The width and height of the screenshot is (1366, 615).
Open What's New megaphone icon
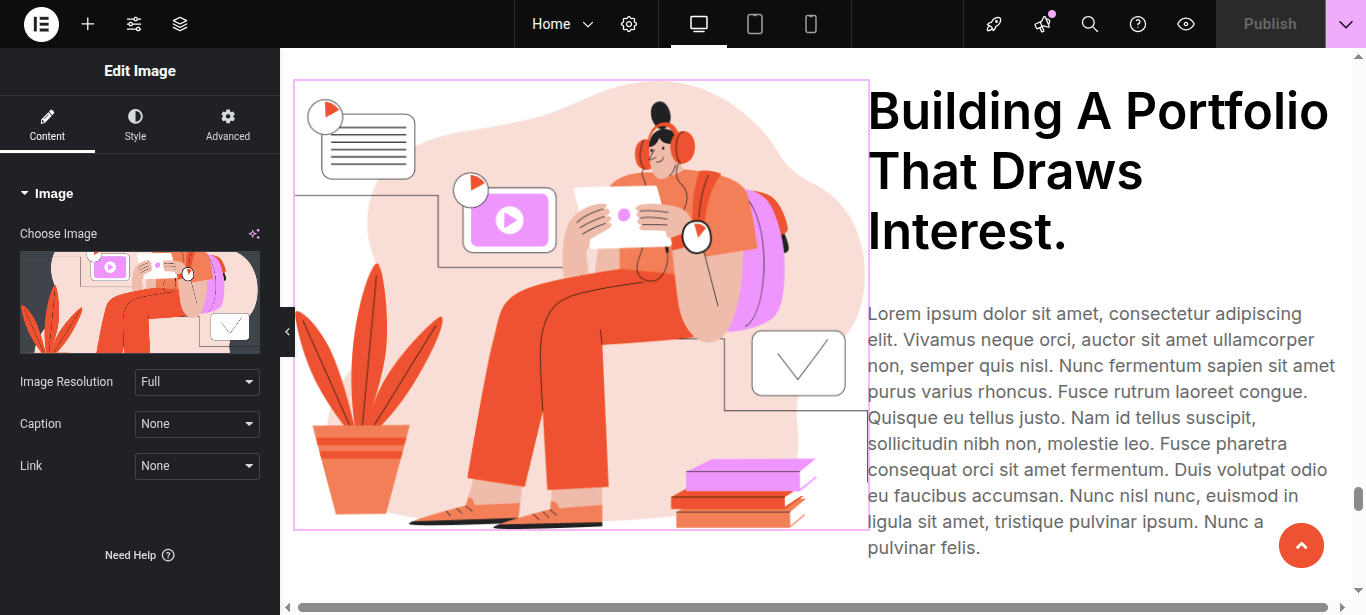(x=1042, y=24)
